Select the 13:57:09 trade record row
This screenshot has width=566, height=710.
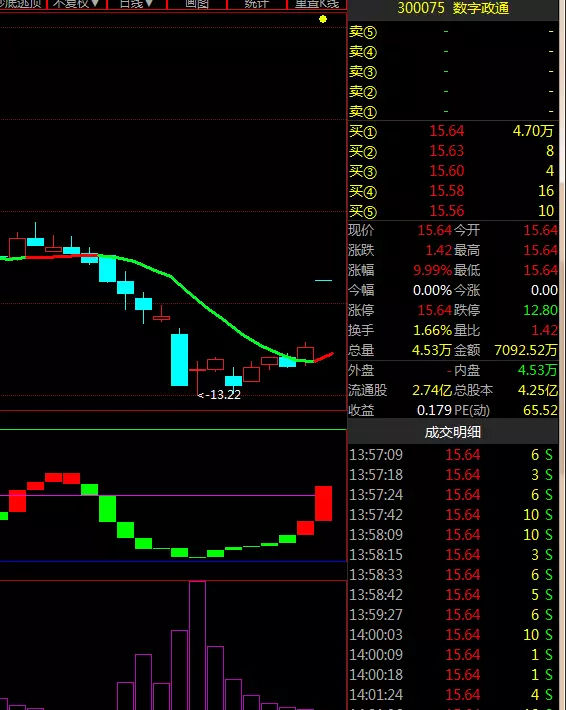(x=453, y=455)
